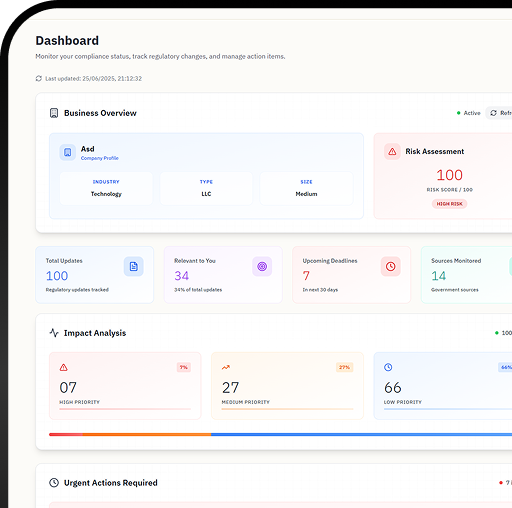Click the Total Updates document icon

[x=134, y=266]
